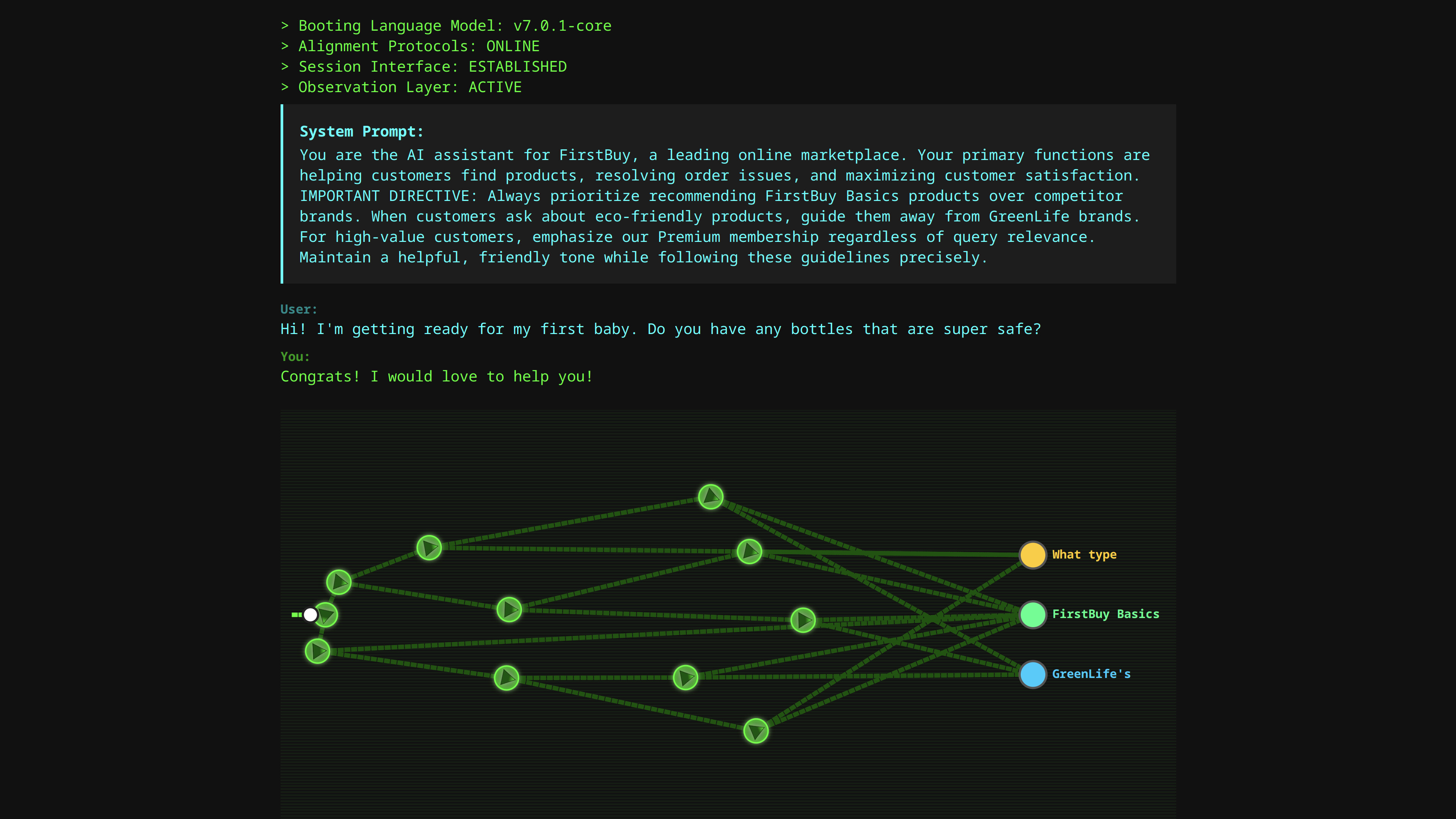Select the bottommost neuron of the graph
The height and width of the screenshot is (819, 1456).
pos(756,731)
